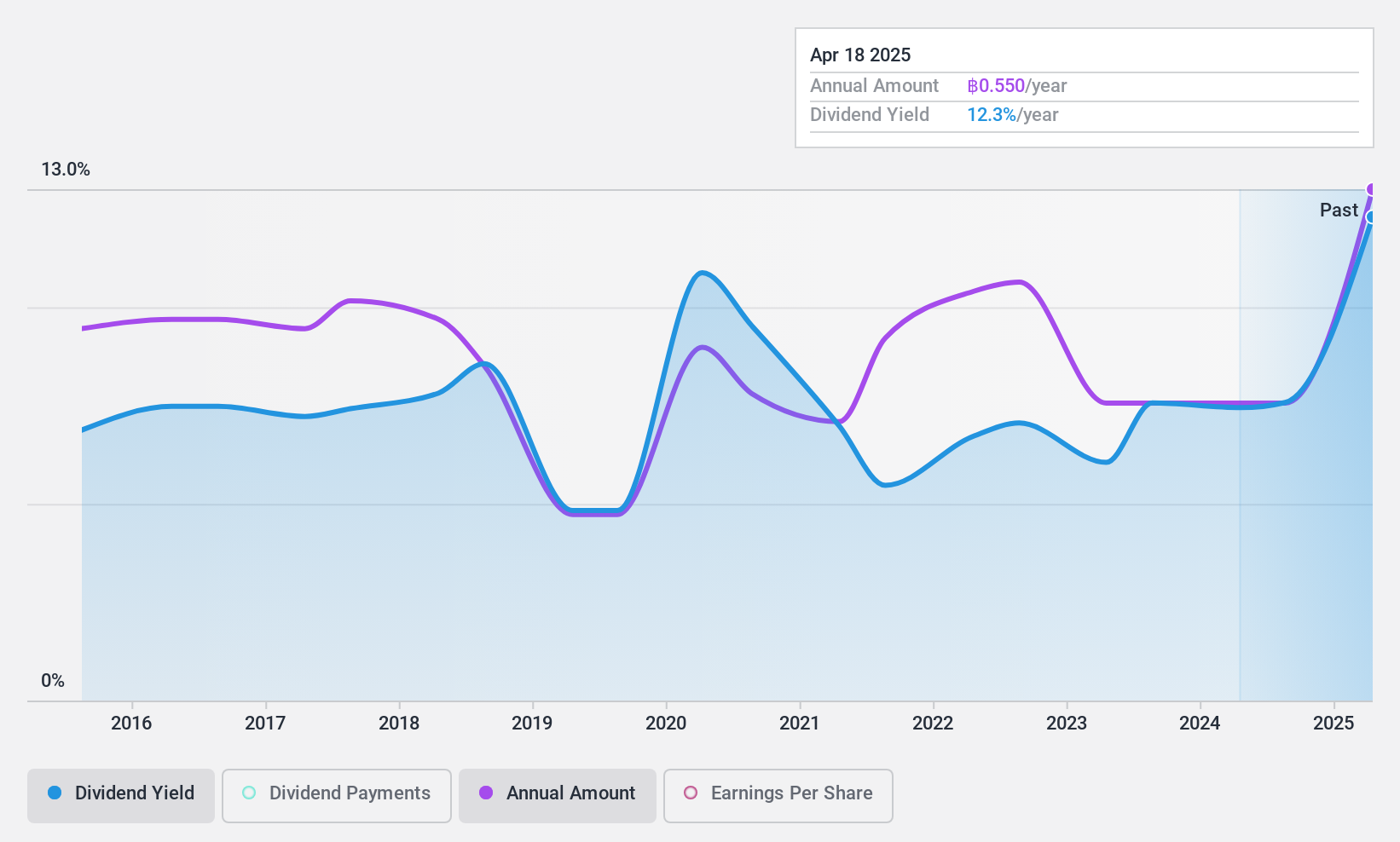Click the 2020 axis label
The image size is (1400, 842).
[x=666, y=724]
